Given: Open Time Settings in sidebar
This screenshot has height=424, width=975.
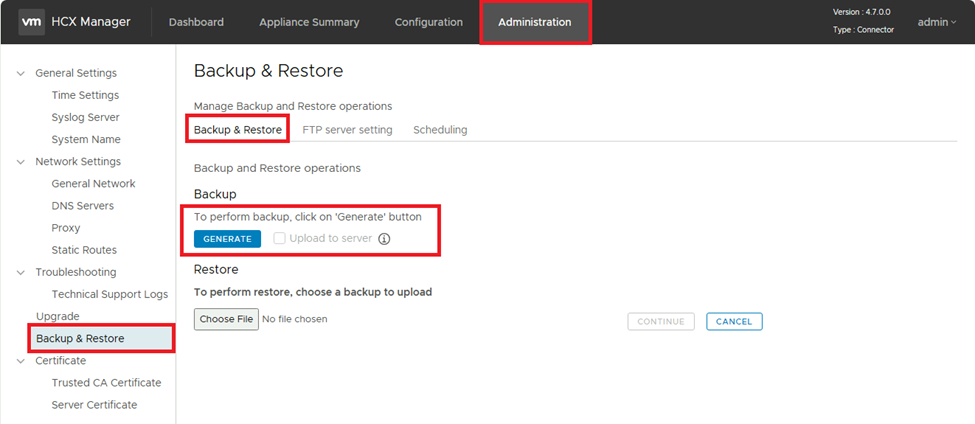Looking at the screenshot, I should [85, 95].
